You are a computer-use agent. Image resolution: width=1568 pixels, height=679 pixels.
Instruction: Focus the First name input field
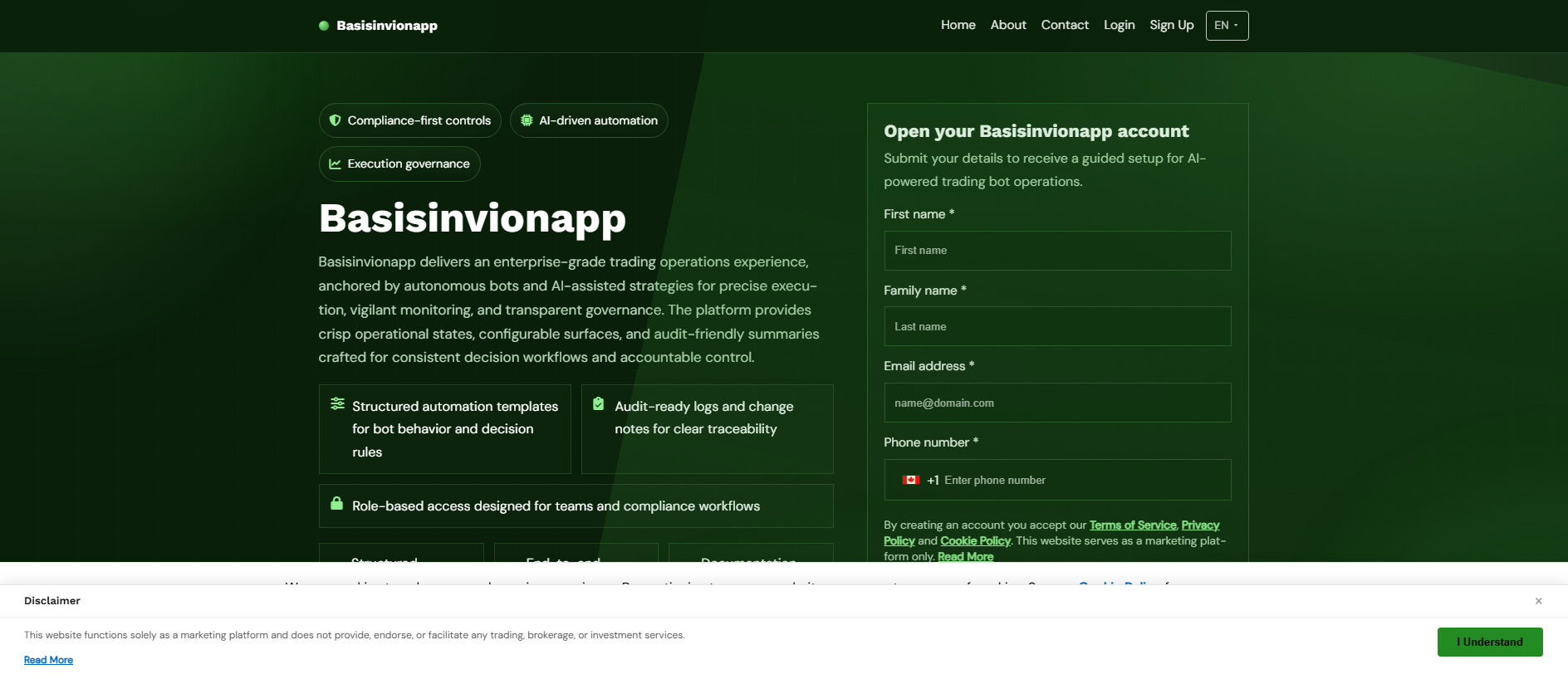coord(1057,251)
